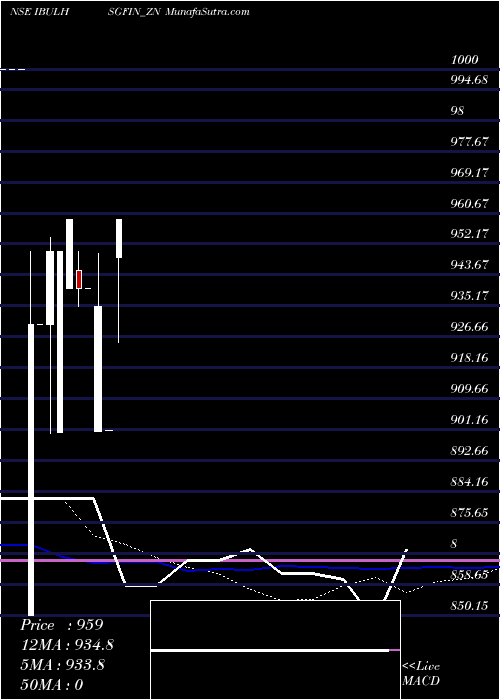
Task: Click the MunafaSutra.com watermark title text
Action: click(x=208, y=12)
